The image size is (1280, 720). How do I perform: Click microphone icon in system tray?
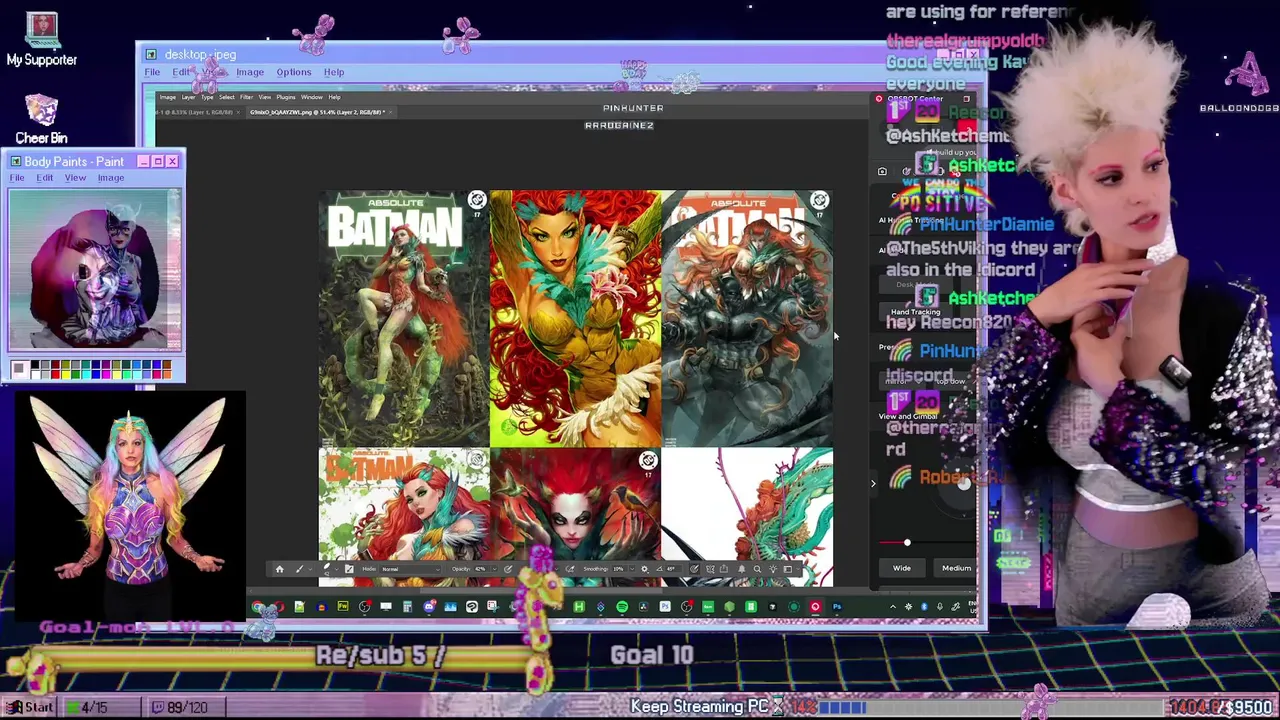(x=940, y=607)
